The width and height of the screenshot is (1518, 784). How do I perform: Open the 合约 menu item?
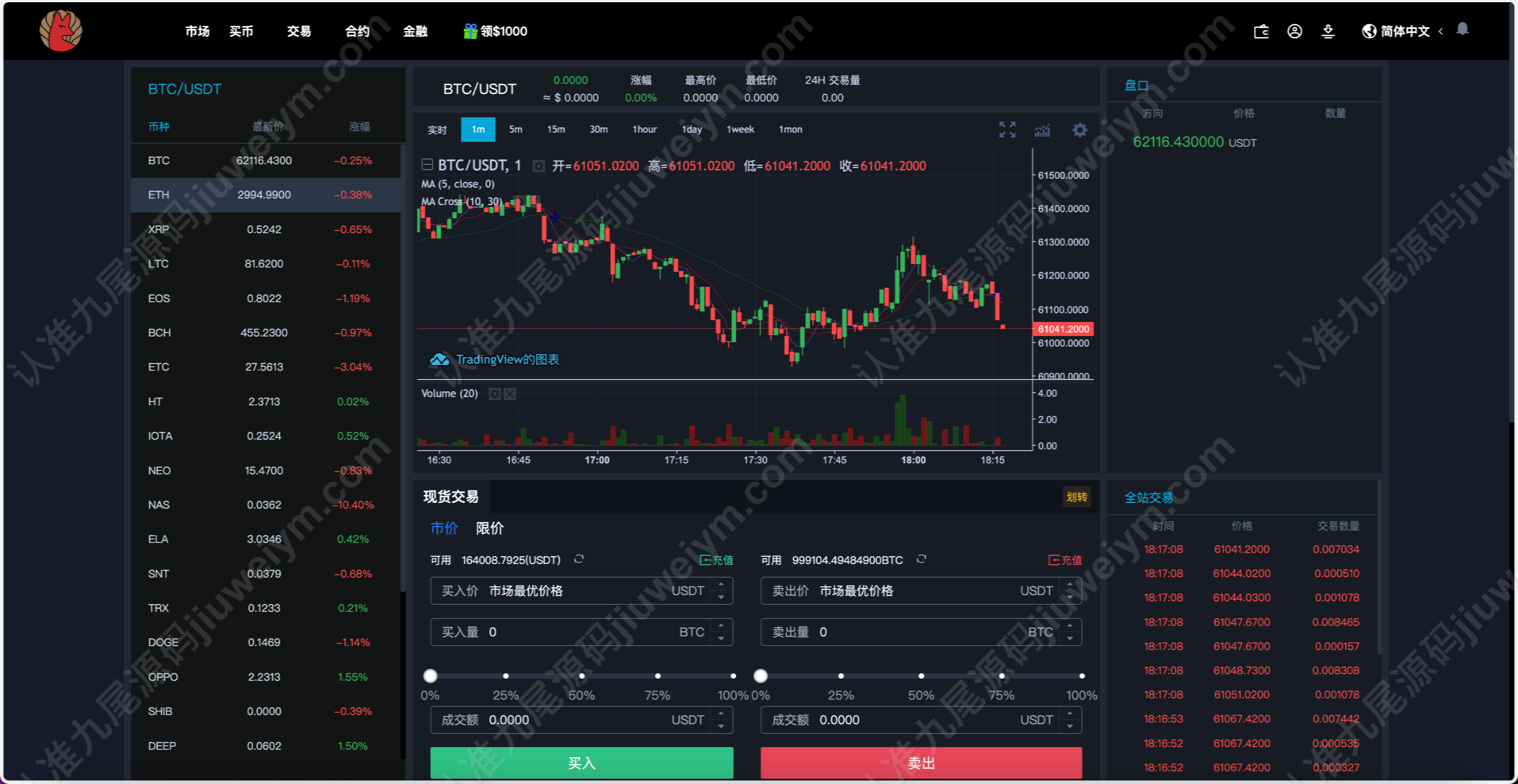pyautogui.click(x=357, y=31)
